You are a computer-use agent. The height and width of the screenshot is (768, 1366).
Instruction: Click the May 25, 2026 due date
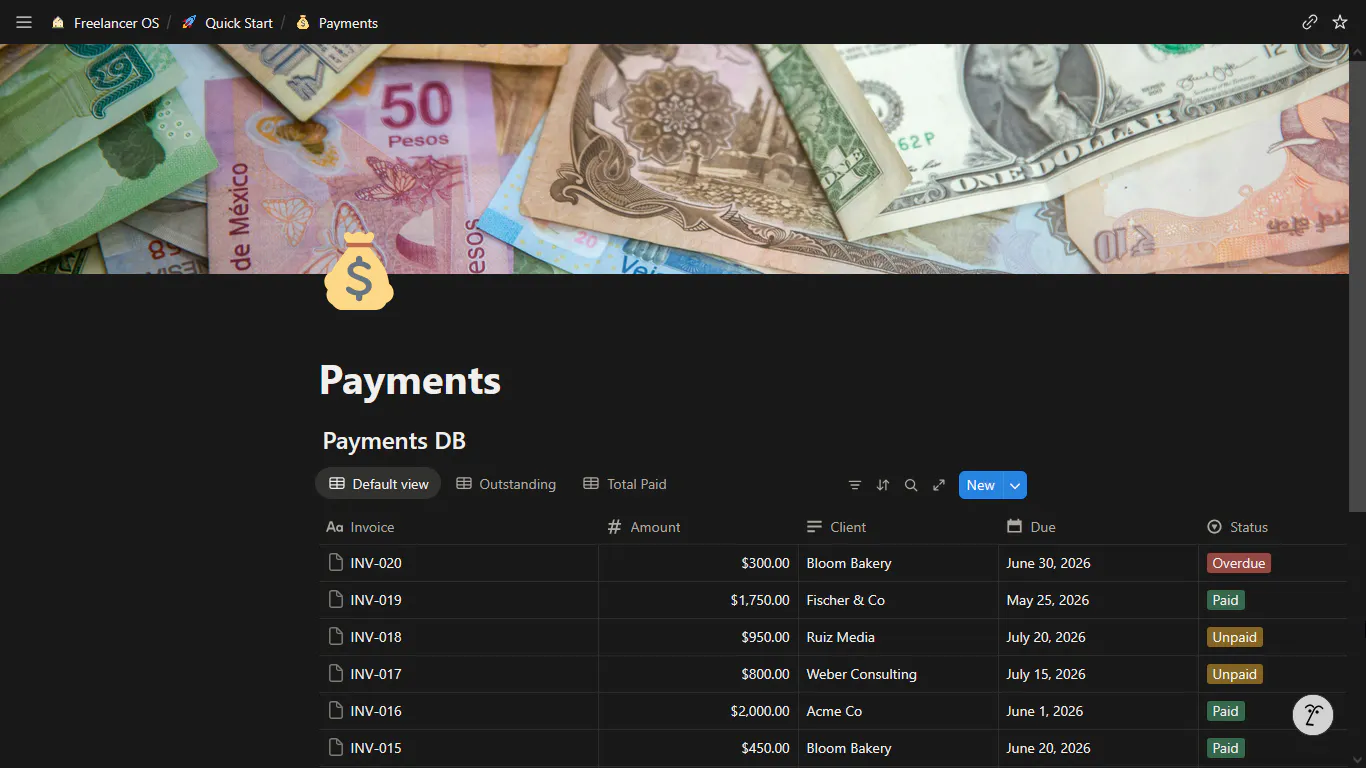click(x=1047, y=600)
